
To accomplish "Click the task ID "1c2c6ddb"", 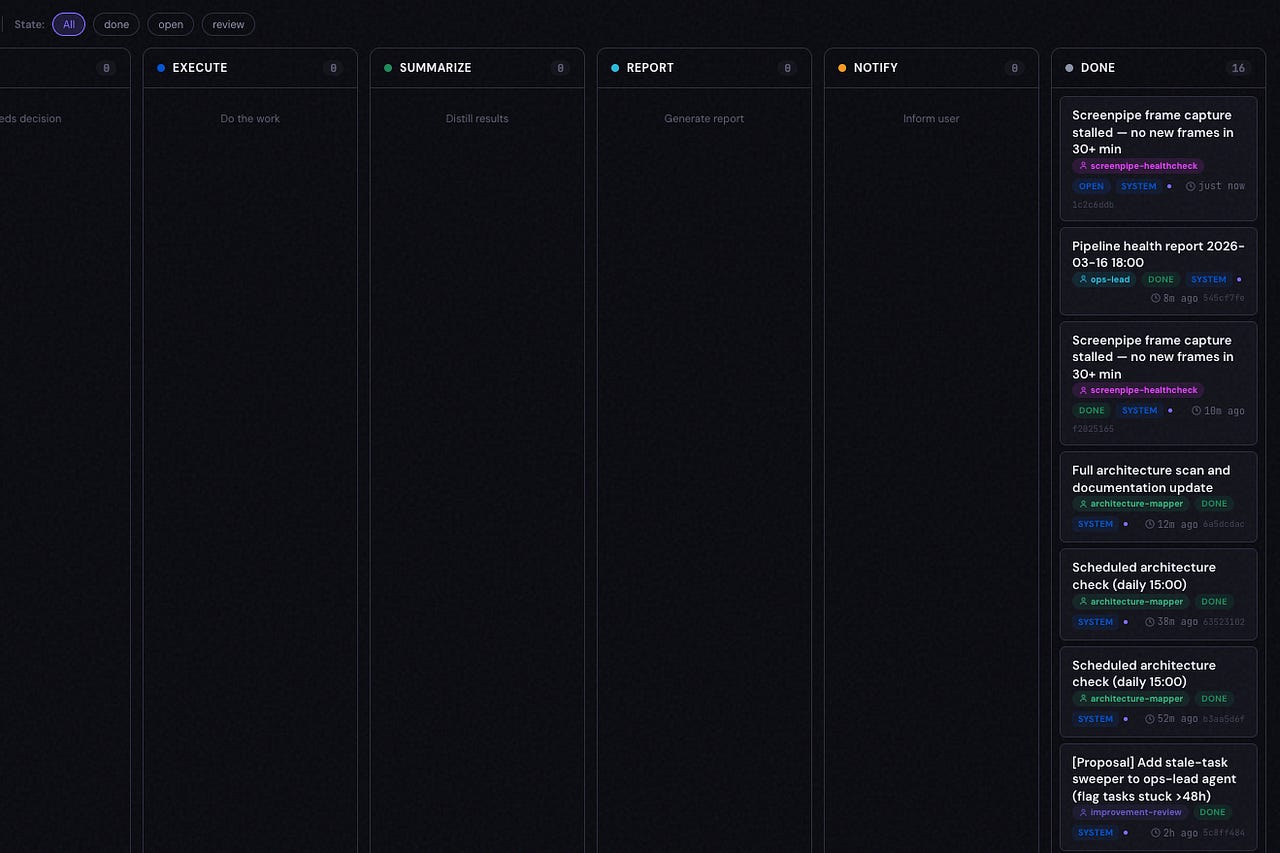I will tap(1093, 205).
